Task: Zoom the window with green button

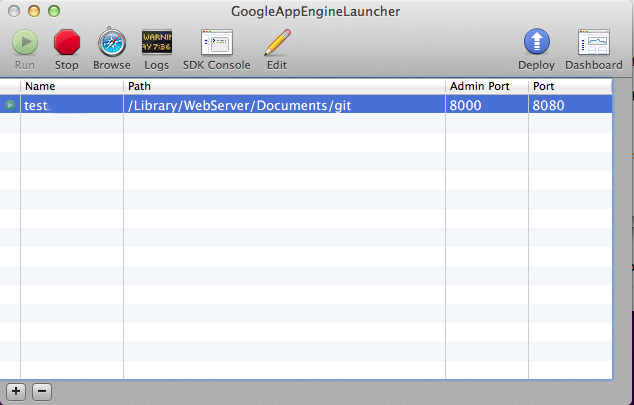Action: click(x=54, y=11)
